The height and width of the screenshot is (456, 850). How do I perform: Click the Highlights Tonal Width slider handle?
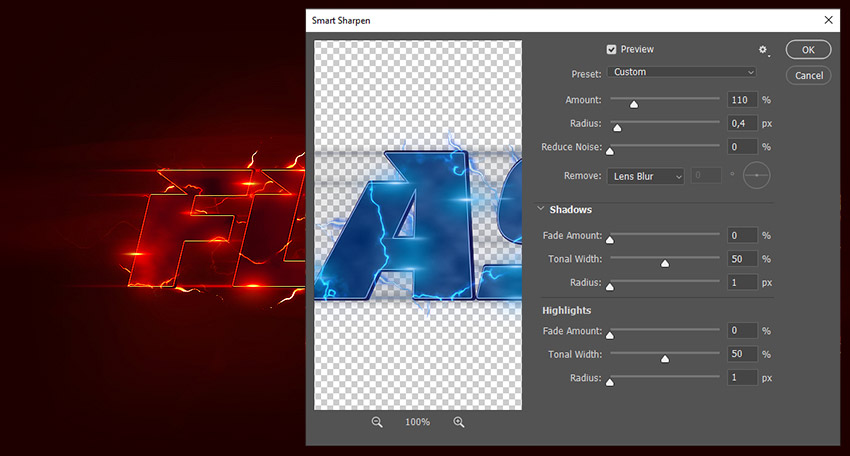pos(664,358)
